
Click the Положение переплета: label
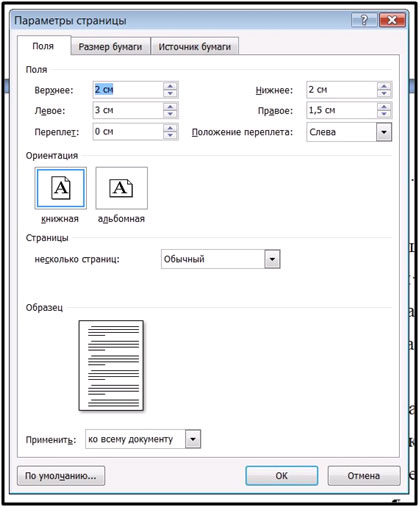tap(242, 132)
